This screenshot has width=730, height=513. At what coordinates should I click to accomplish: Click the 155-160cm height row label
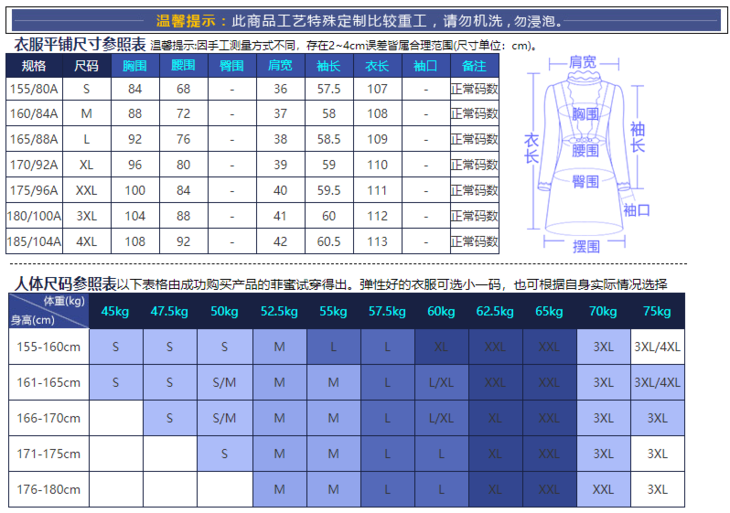click(48, 347)
